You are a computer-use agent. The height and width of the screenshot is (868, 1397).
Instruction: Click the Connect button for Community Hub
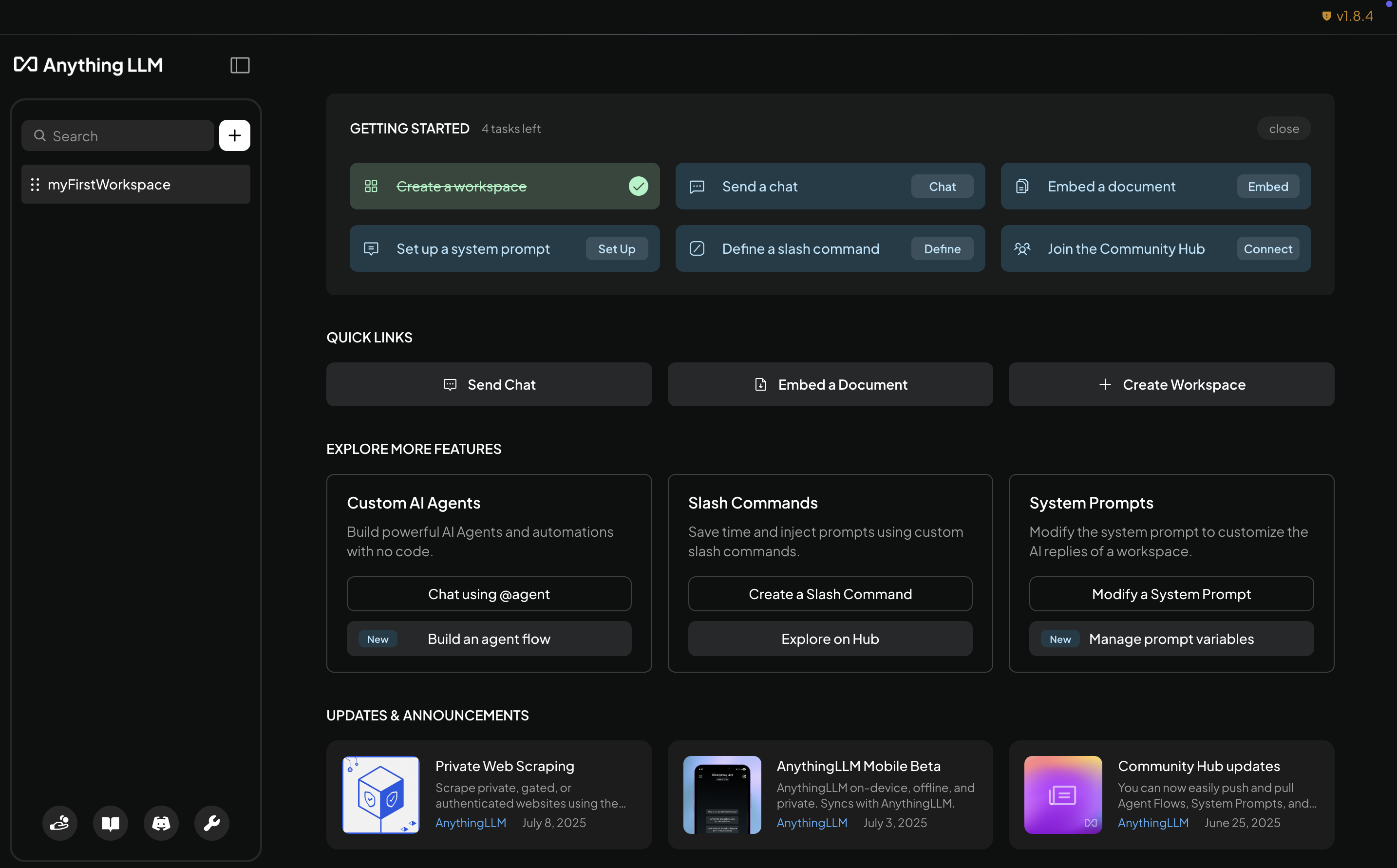click(x=1268, y=248)
